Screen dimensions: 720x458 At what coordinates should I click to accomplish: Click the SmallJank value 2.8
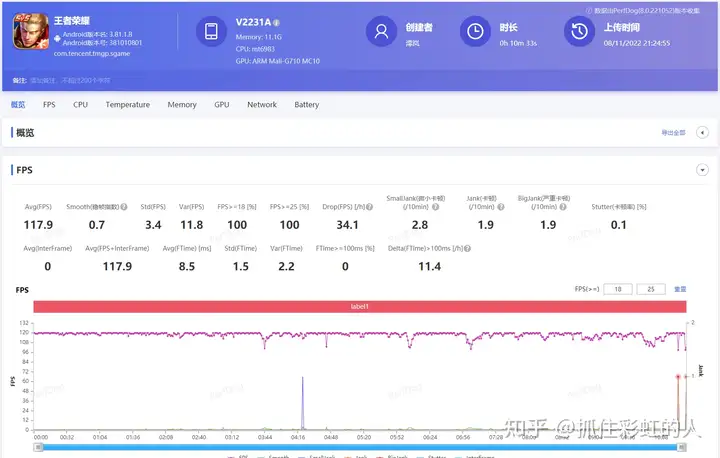point(420,225)
